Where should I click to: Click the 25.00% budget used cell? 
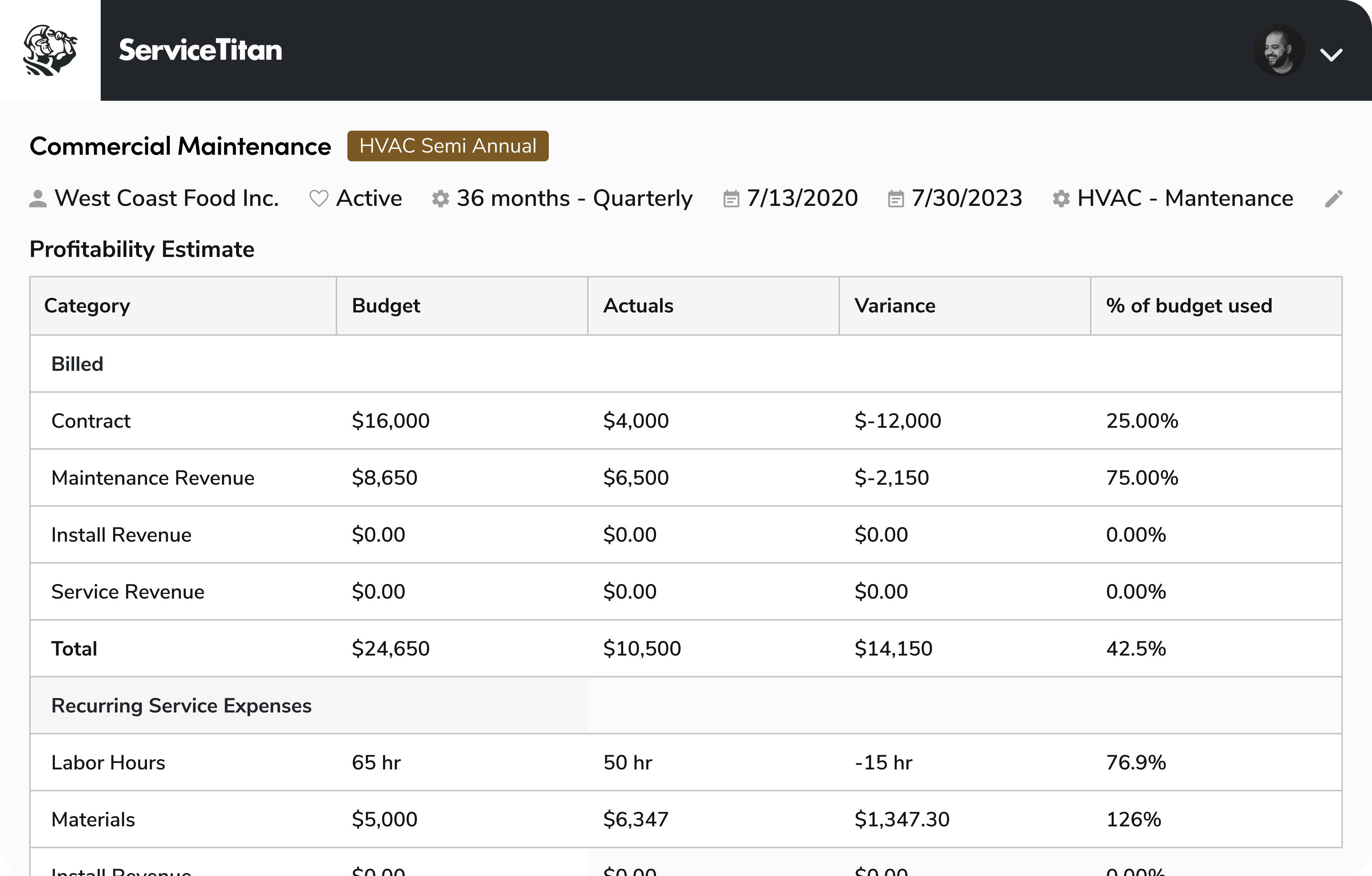(x=1142, y=420)
